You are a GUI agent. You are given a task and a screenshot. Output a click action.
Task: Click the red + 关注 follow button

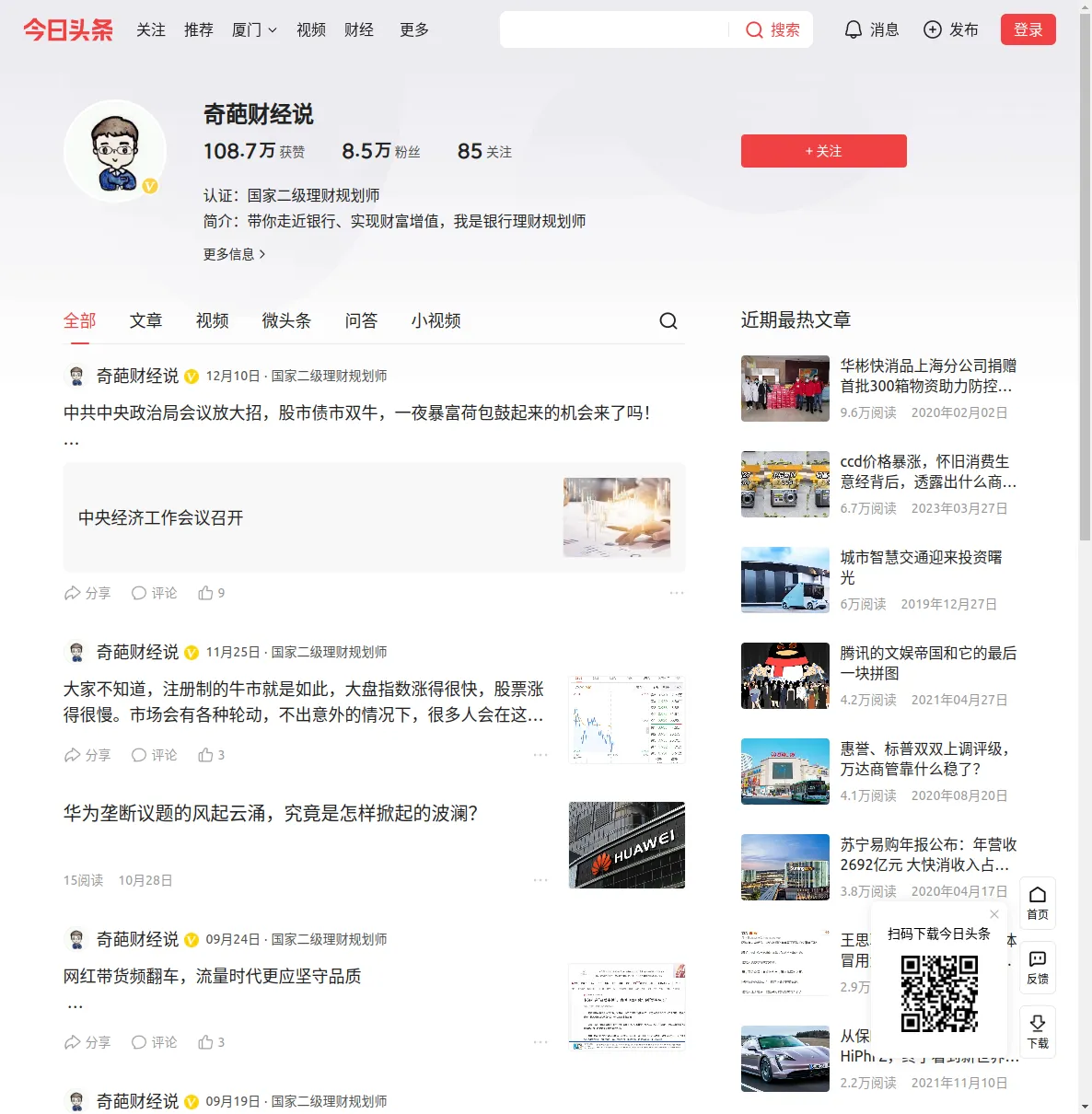pyautogui.click(x=824, y=151)
